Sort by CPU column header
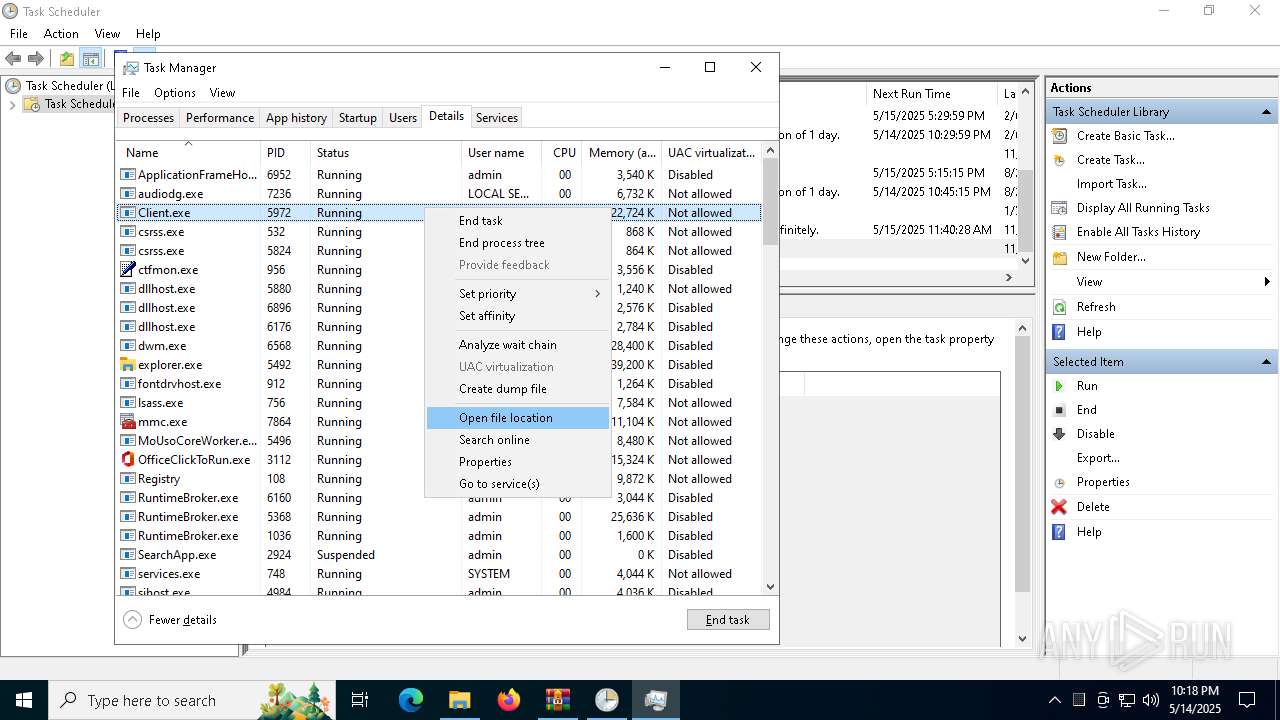This screenshot has height=720, width=1280. (564, 153)
